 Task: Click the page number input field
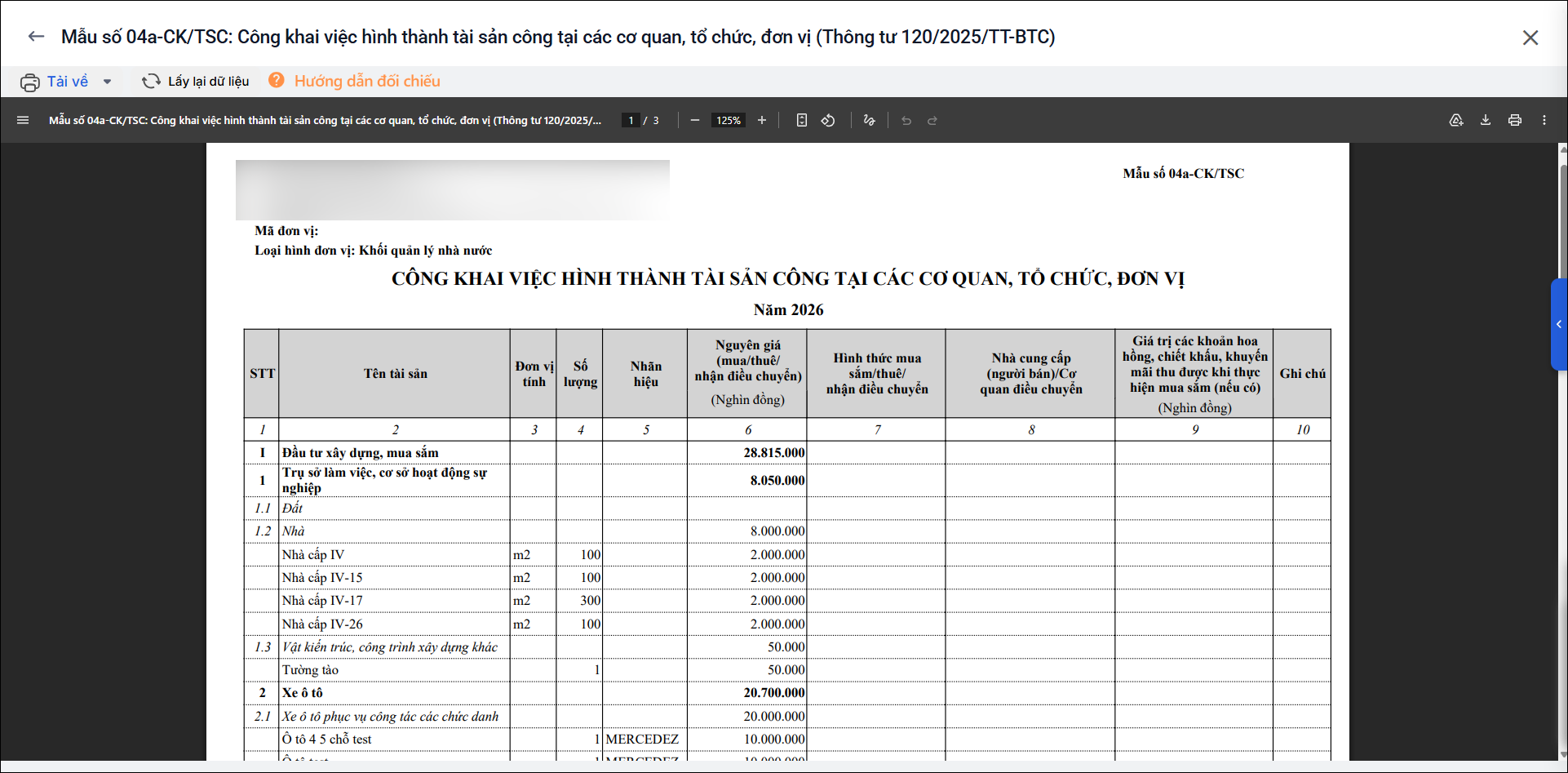(x=631, y=120)
